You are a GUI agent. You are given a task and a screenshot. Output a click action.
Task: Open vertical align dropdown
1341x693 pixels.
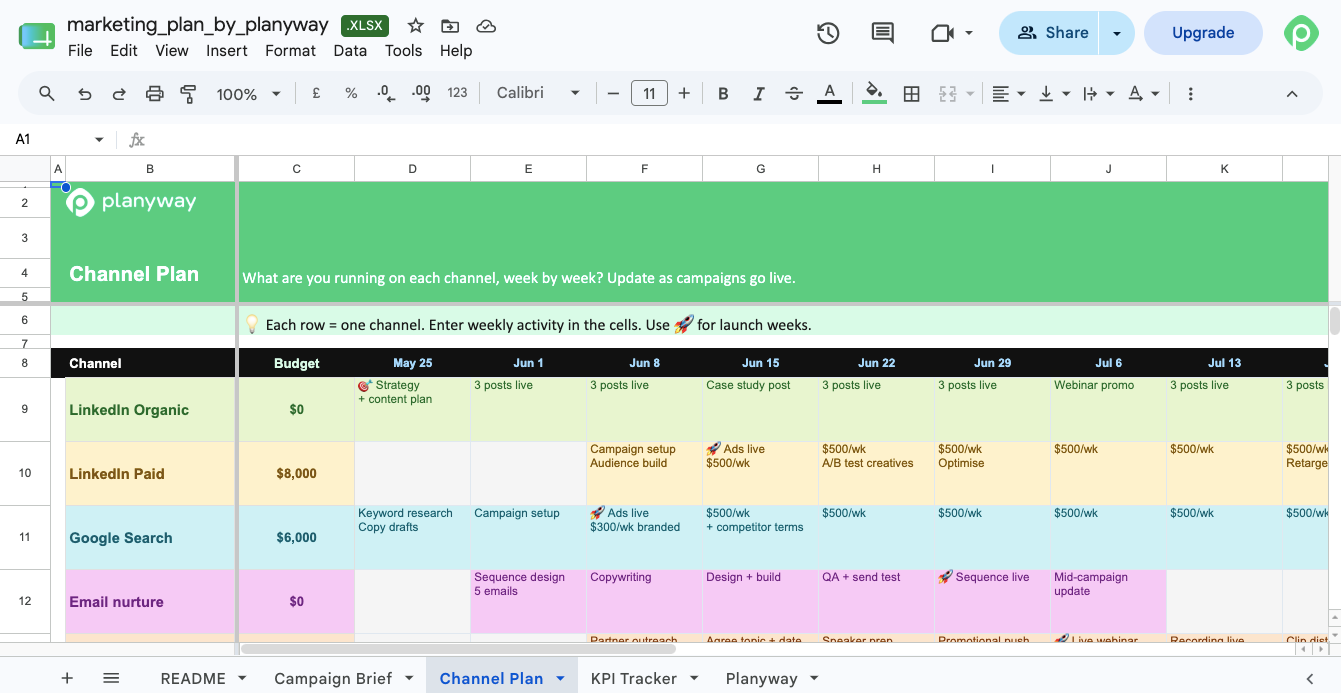[x=1054, y=93]
